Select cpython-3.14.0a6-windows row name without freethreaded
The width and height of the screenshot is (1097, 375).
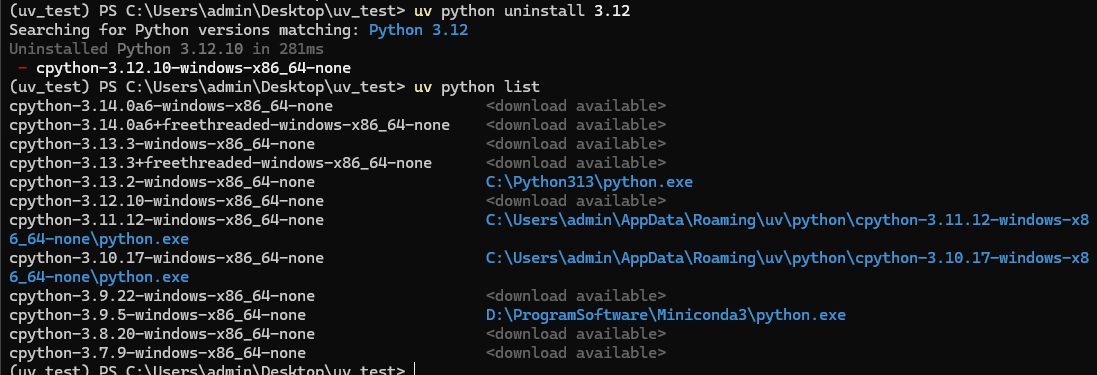tap(171, 106)
